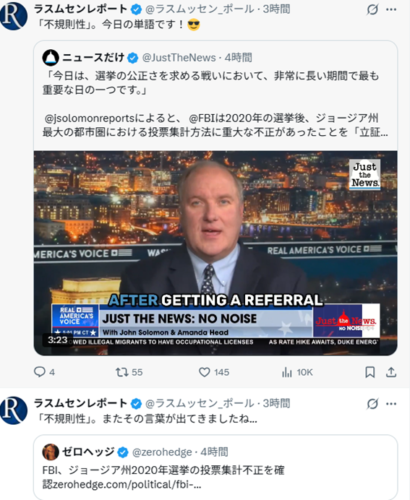Open the three-dot menu on second post

click(391, 404)
